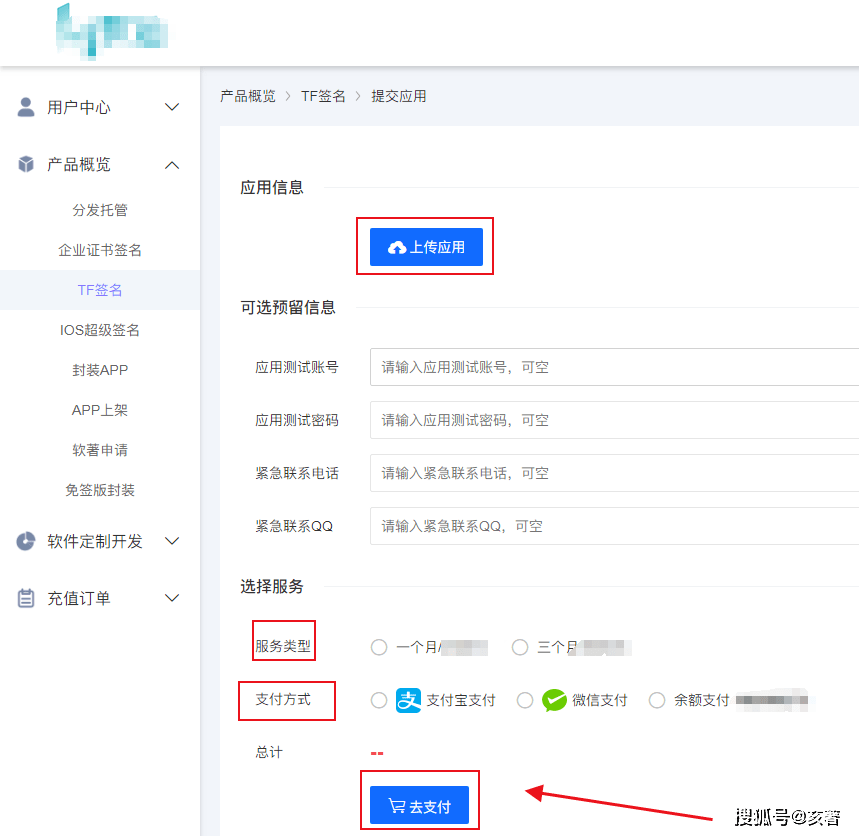Select the three months service option
Screen dimensions: 859x836
520,647
